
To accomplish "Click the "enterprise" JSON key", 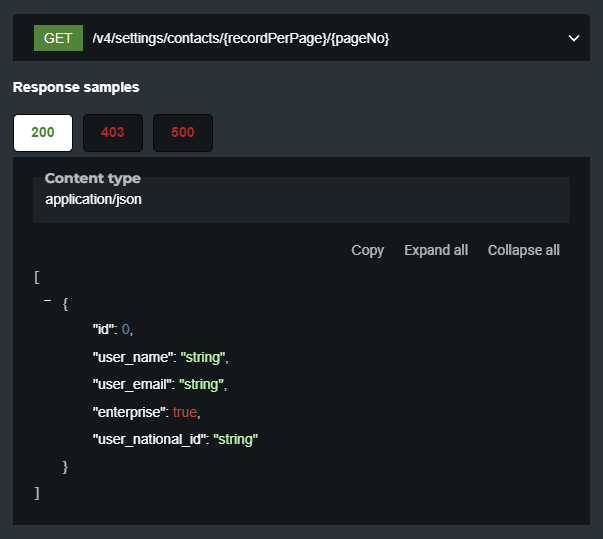I will [x=129, y=411].
